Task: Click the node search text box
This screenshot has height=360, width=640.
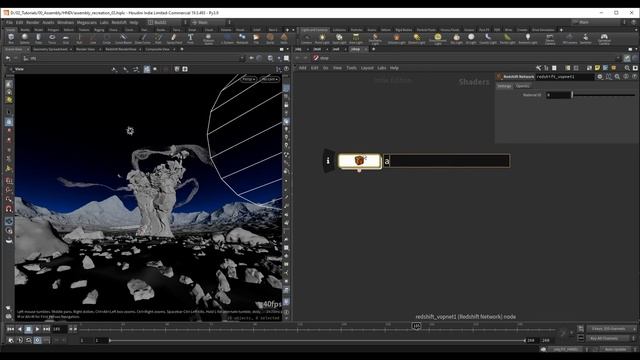Action: click(x=446, y=161)
